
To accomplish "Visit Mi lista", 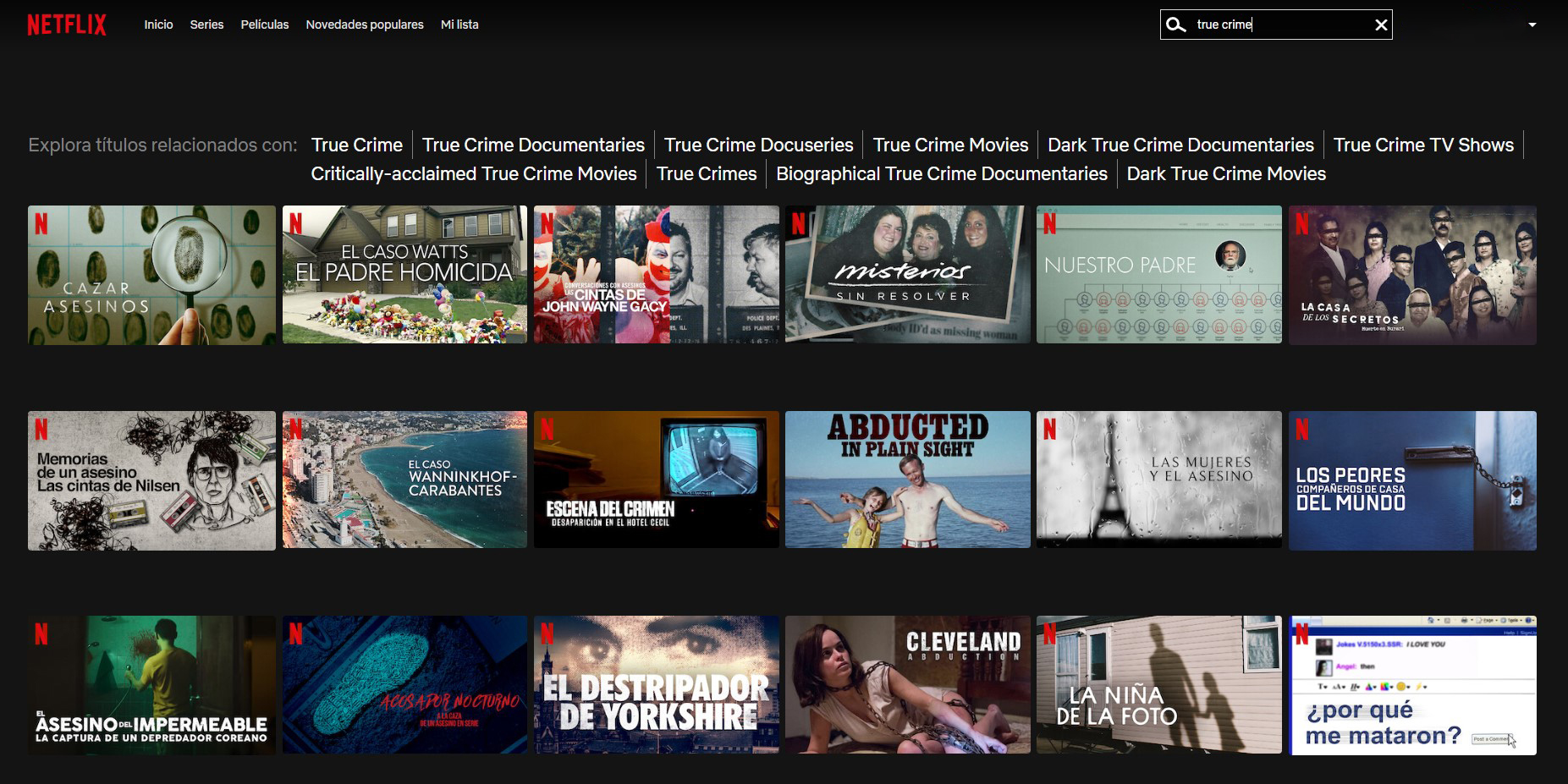I will 459,25.
